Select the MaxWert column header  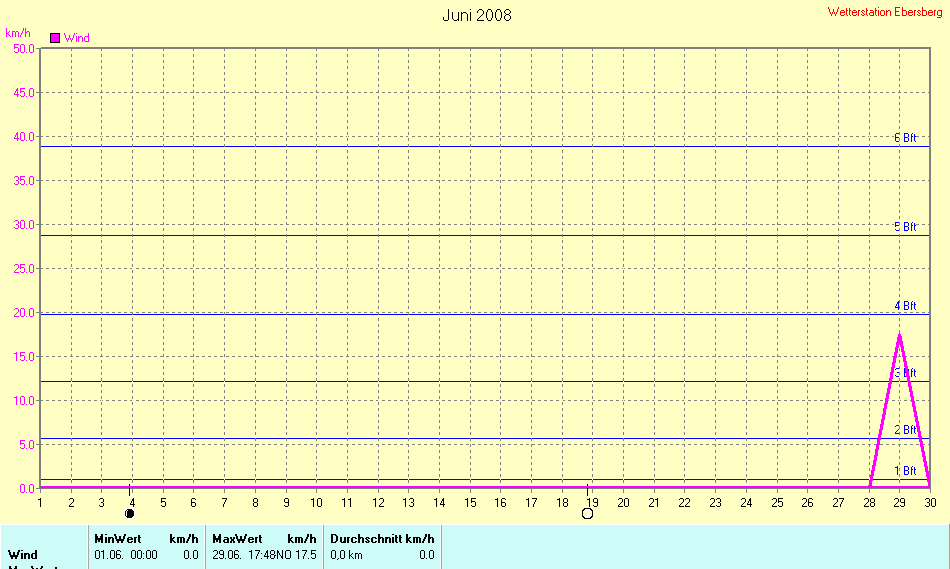click(237, 538)
